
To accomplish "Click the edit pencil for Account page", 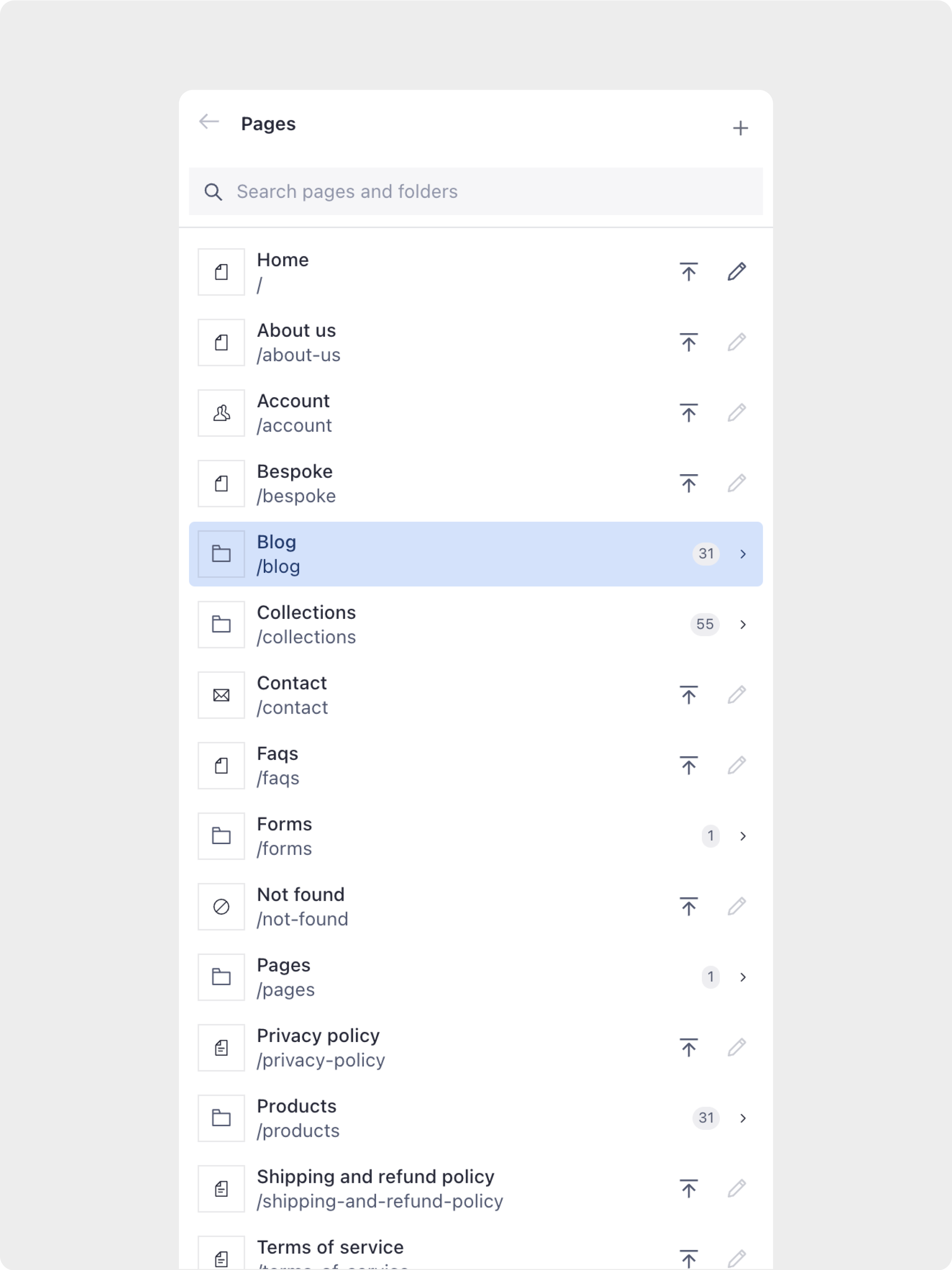I will [x=737, y=413].
